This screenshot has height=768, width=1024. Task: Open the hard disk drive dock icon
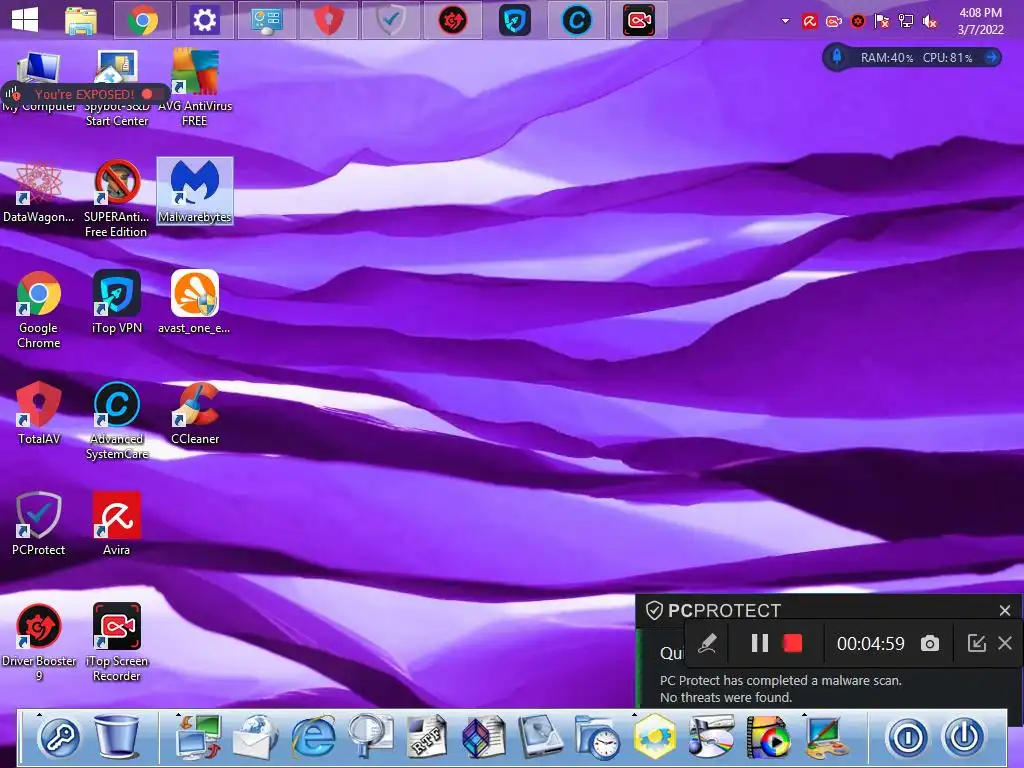point(541,737)
